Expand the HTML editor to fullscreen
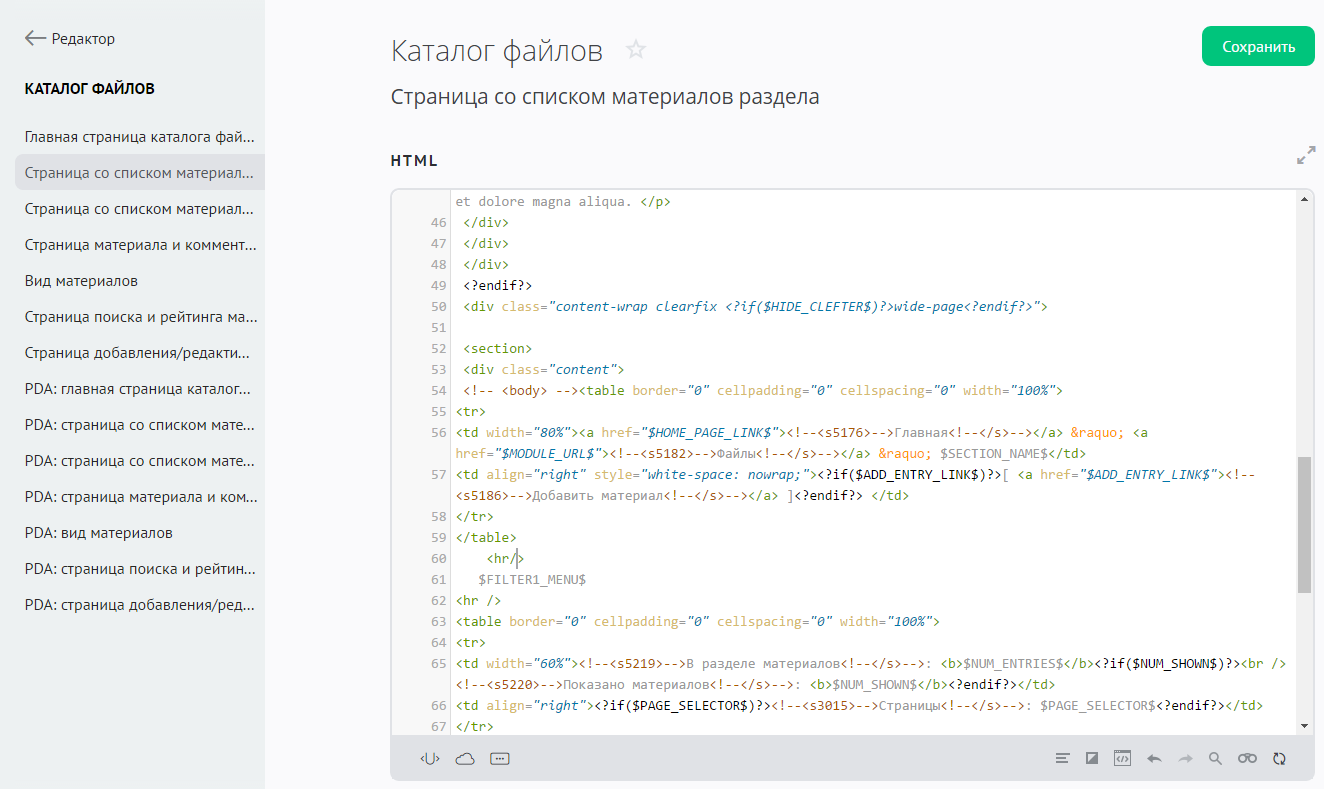Screen dimensions: 1324x789 [1305, 156]
